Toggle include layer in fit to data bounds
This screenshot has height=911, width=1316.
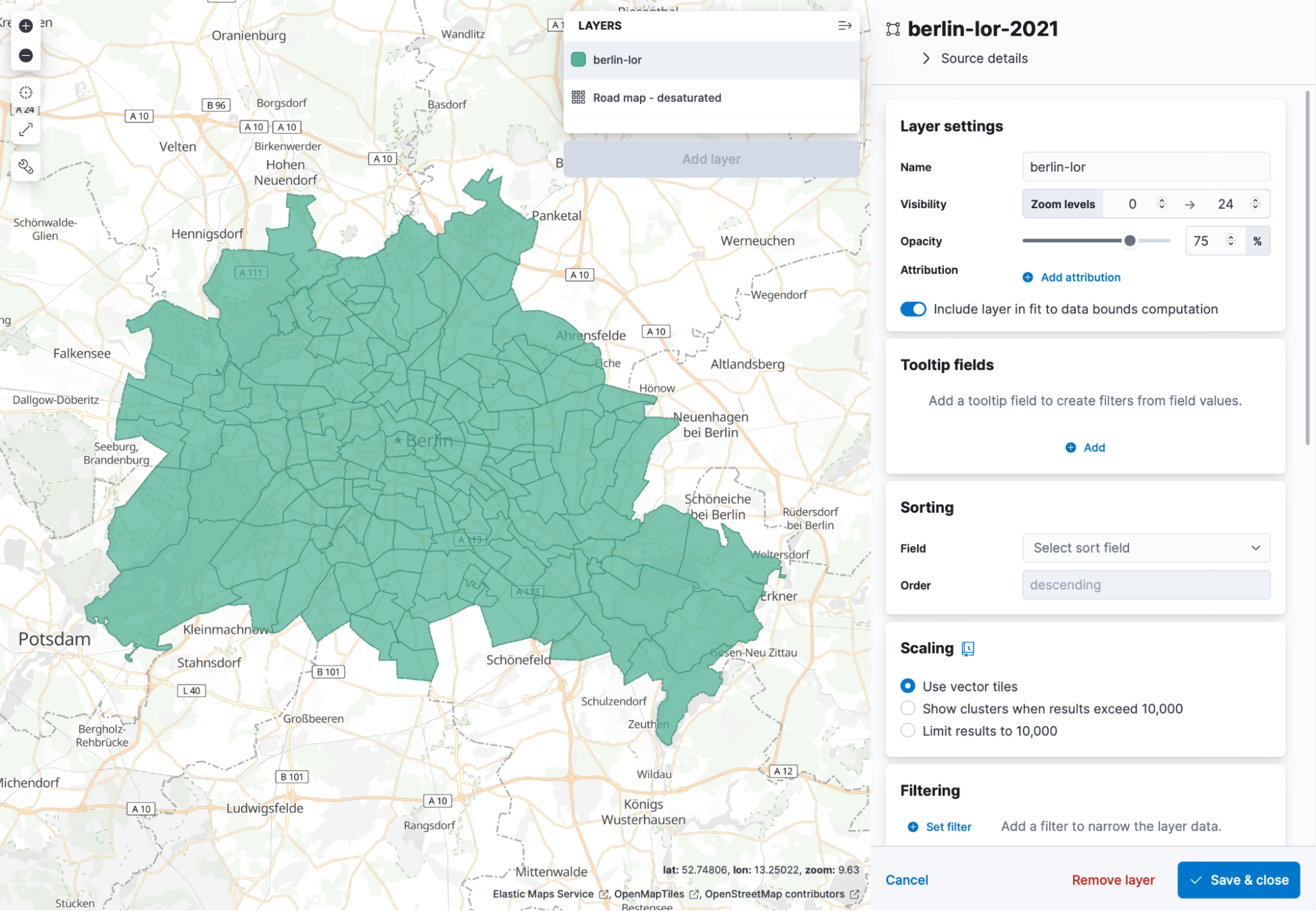coord(913,309)
